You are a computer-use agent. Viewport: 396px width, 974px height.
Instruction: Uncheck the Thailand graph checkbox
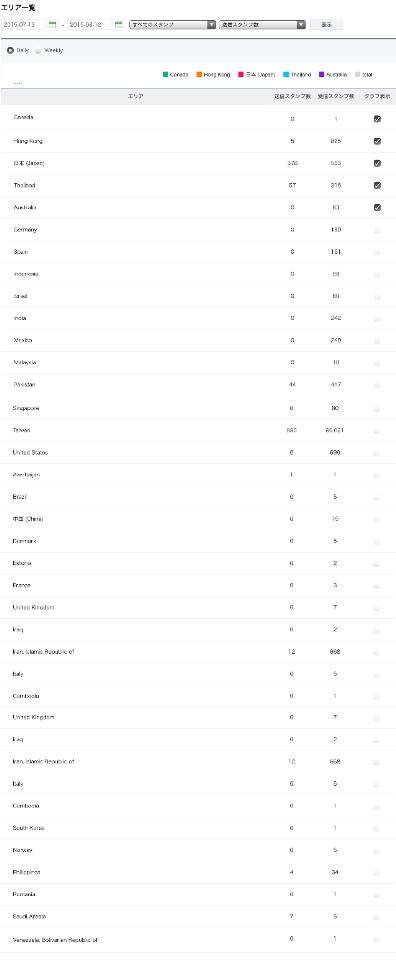coord(377,185)
